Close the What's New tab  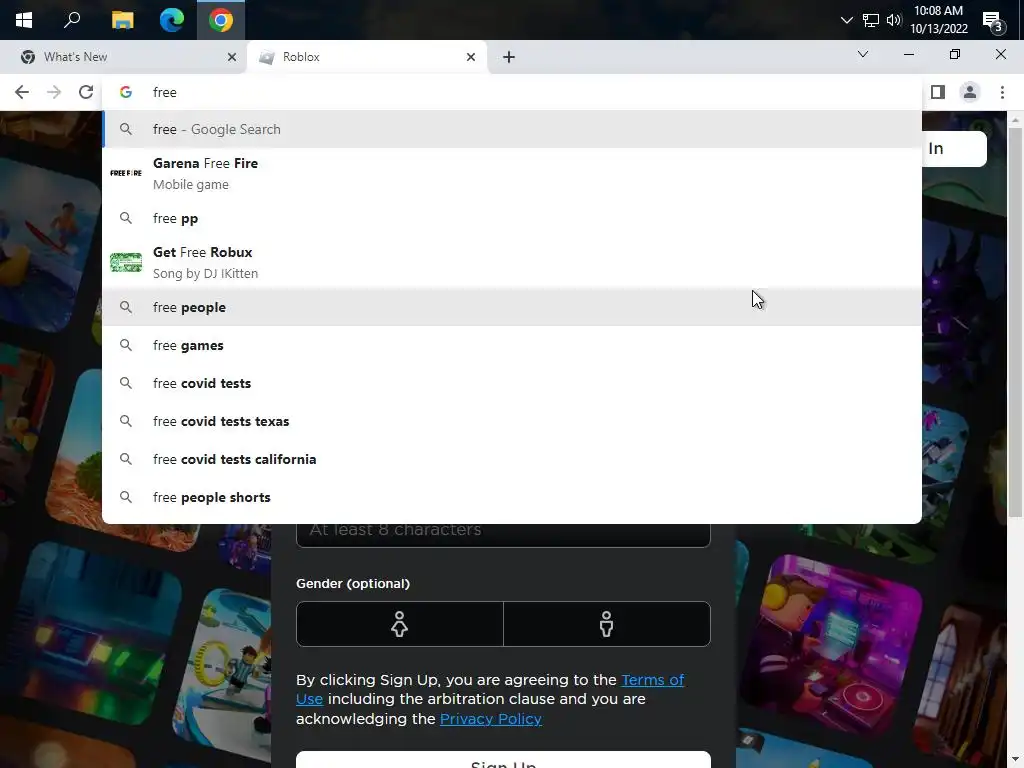coord(231,57)
